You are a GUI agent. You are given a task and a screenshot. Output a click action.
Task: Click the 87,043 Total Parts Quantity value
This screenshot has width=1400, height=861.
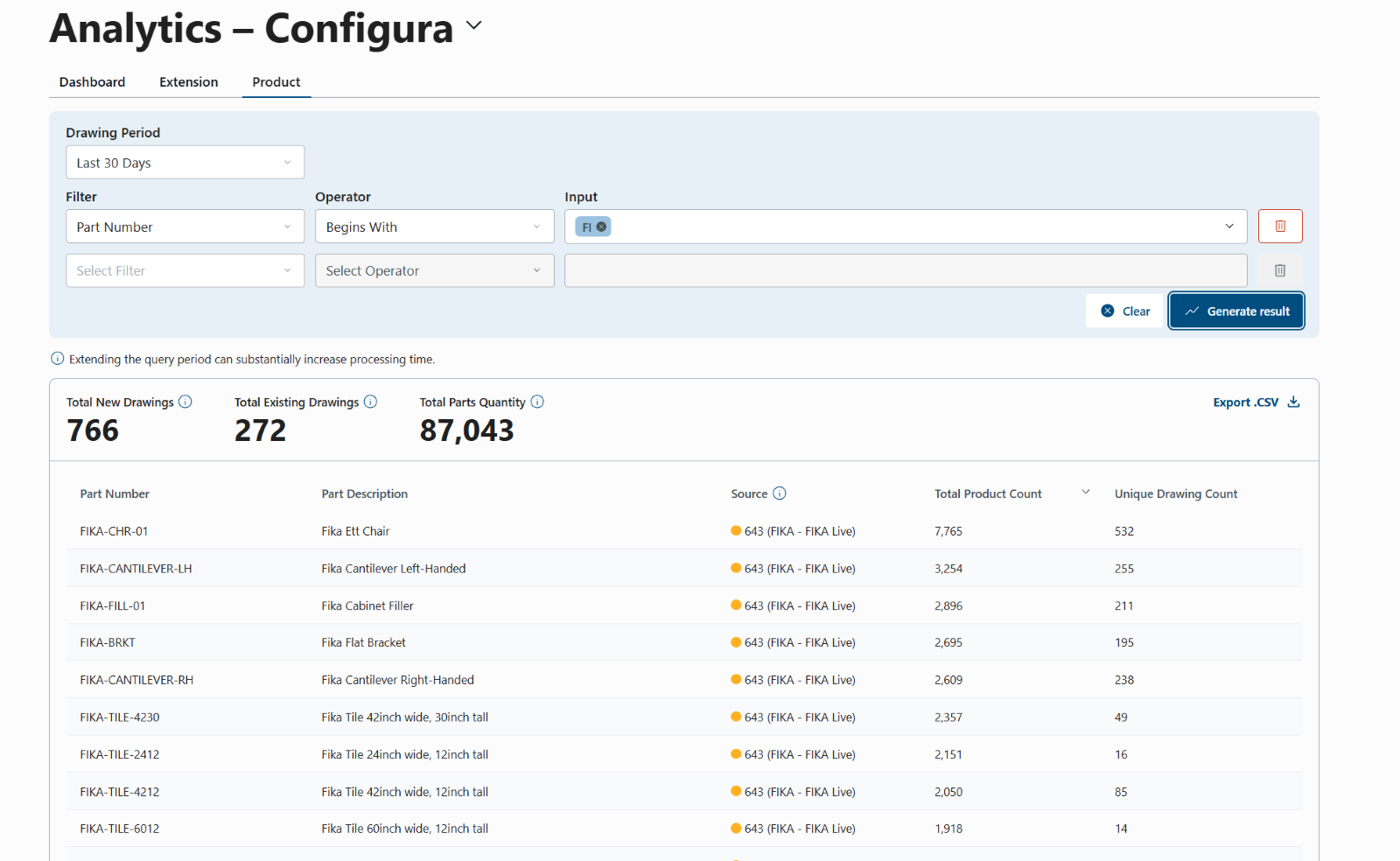pos(467,430)
